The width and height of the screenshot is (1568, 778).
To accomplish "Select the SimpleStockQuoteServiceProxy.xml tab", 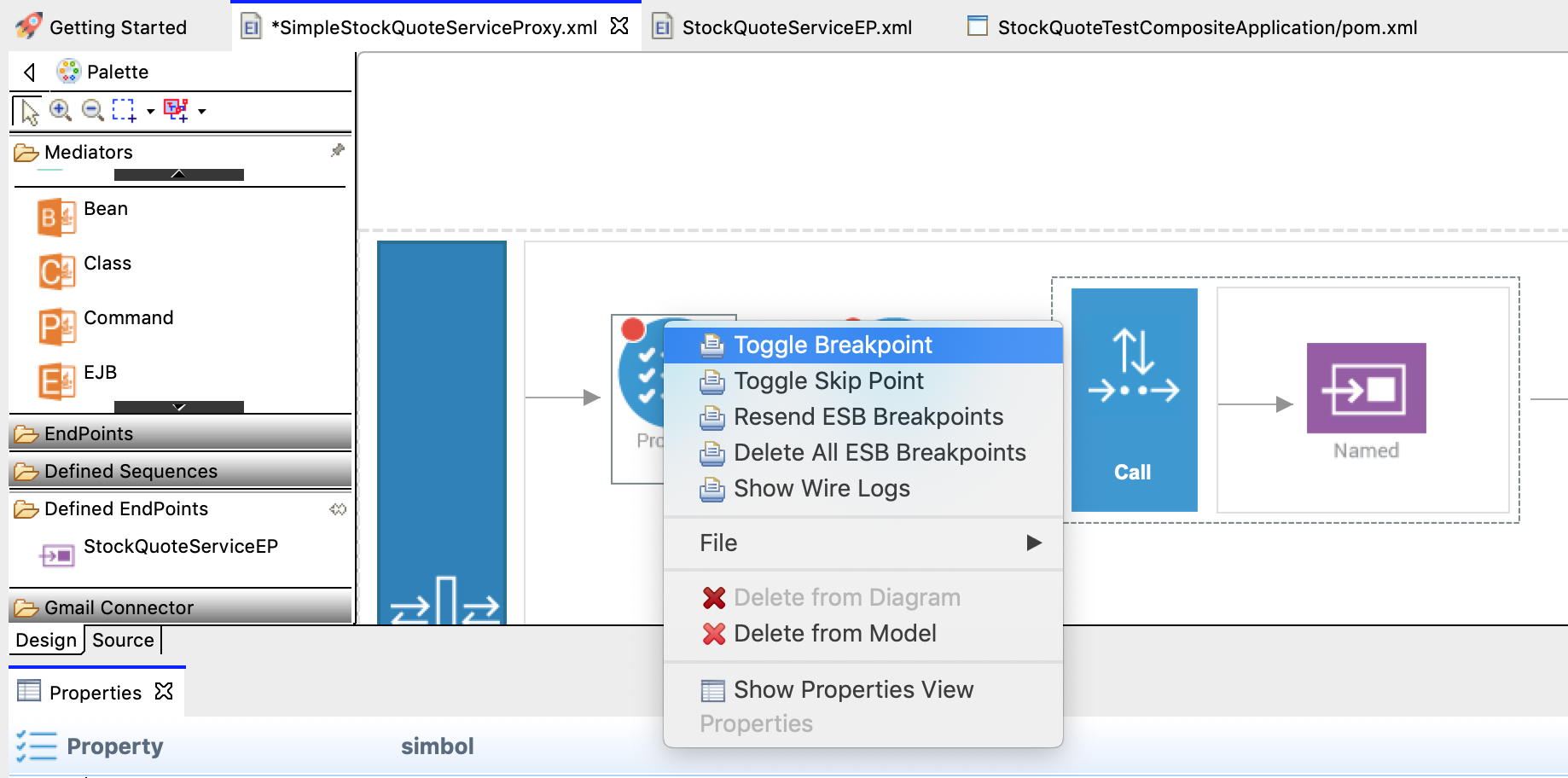I will pos(434,27).
